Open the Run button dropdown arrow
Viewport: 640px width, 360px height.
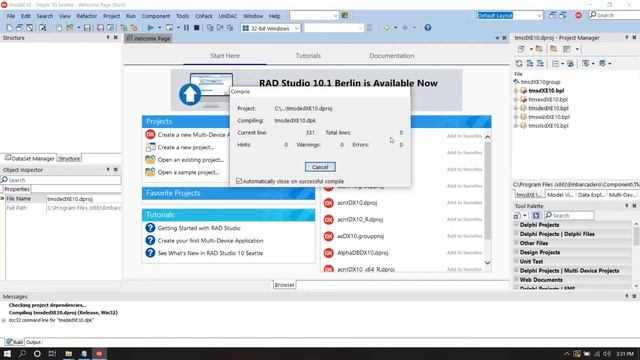tap(160, 28)
